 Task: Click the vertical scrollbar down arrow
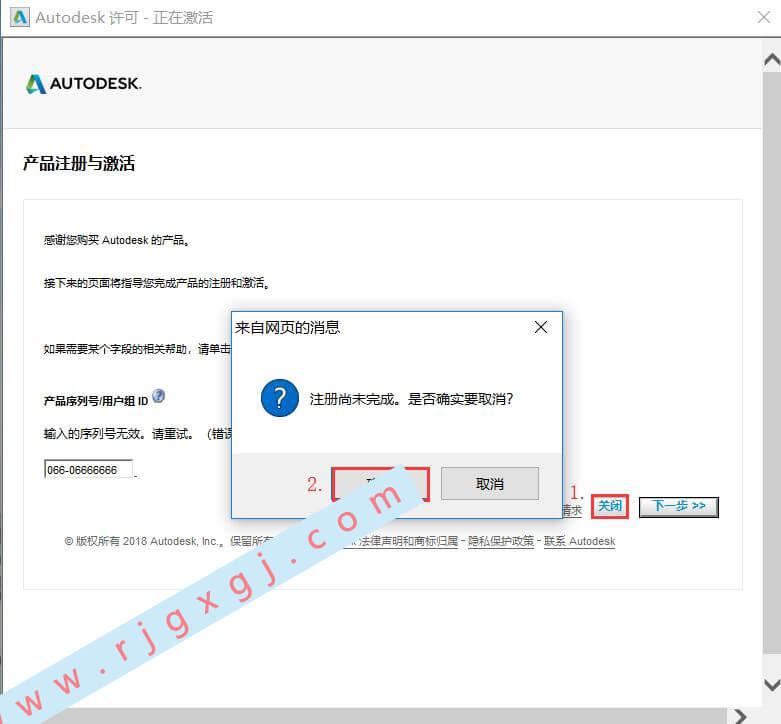[x=772, y=684]
